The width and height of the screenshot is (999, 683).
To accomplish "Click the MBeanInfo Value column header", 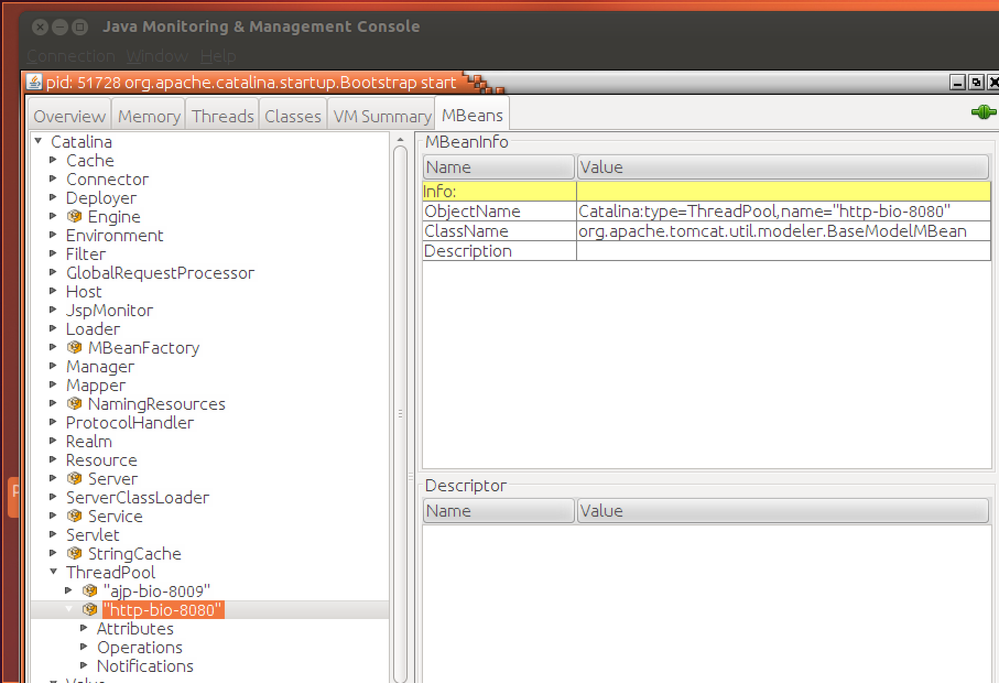I will 782,167.
